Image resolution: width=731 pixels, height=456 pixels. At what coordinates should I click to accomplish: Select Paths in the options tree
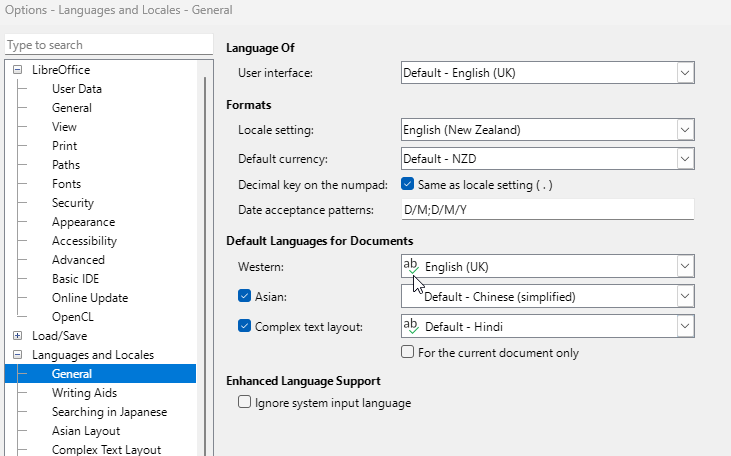coord(66,165)
